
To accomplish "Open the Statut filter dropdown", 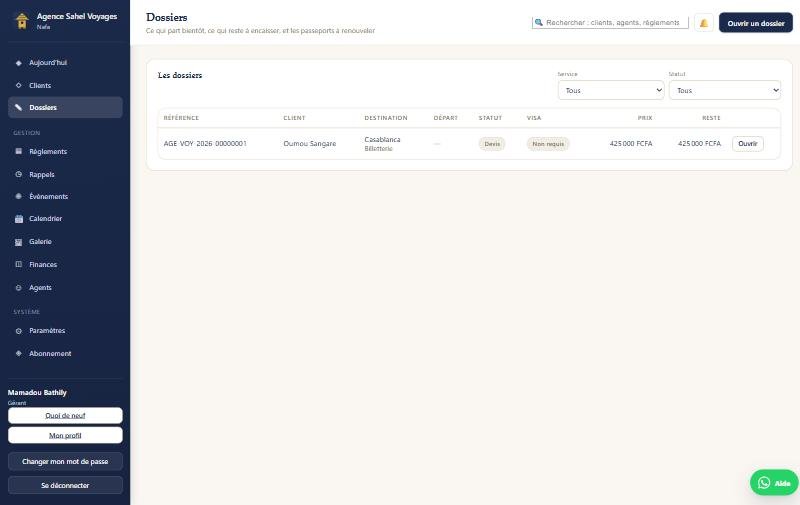I will click(x=724, y=90).
